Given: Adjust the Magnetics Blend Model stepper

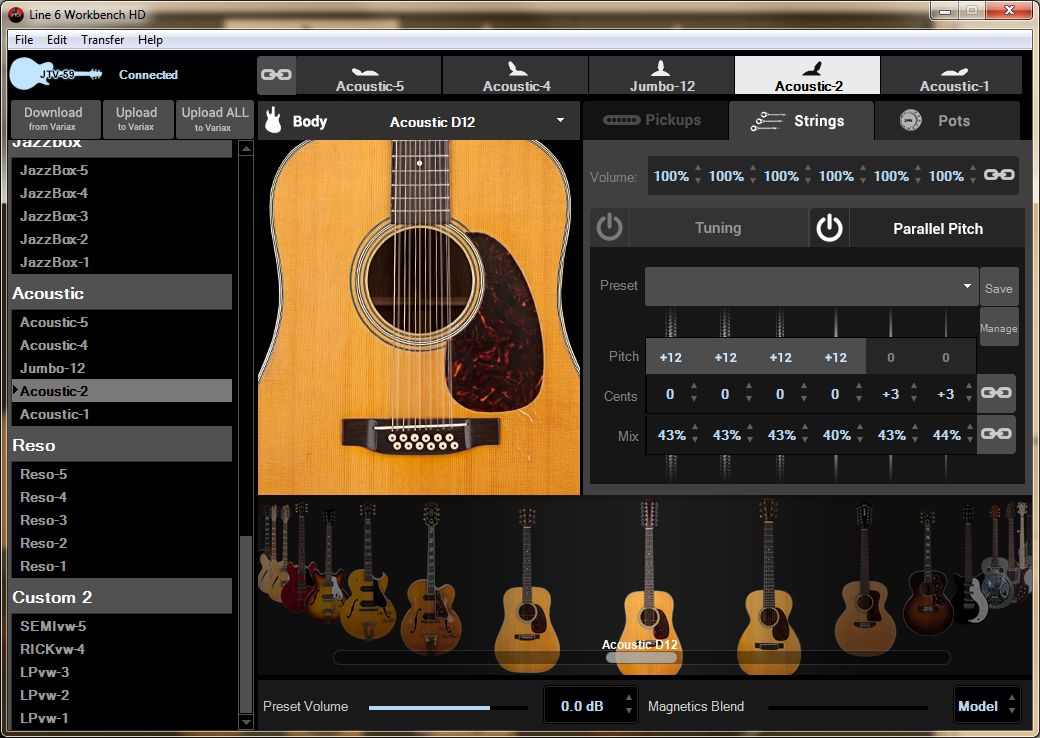Looking at the screenshot, I should click(x=1011, y=704).
